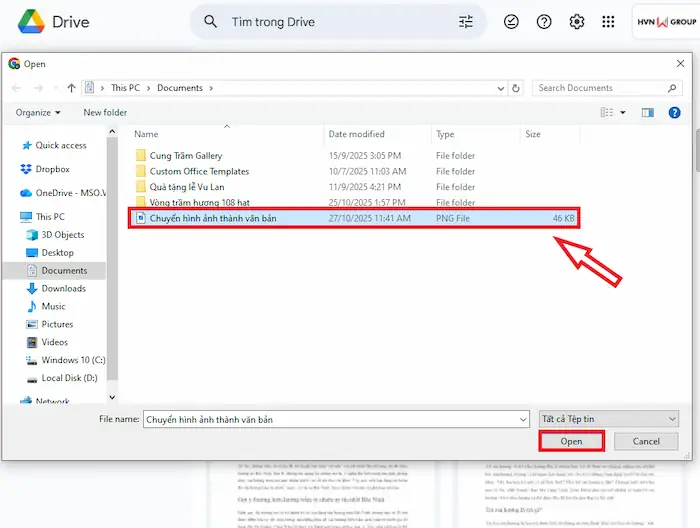Toggle the preview pane icon

pos(649,113)
